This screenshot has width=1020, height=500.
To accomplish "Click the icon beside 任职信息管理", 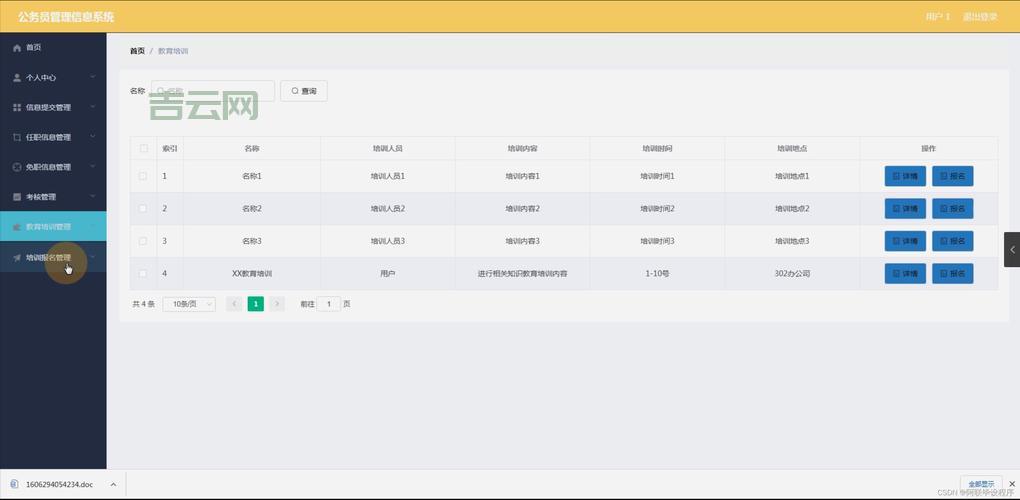I will (x=16, y=137).
